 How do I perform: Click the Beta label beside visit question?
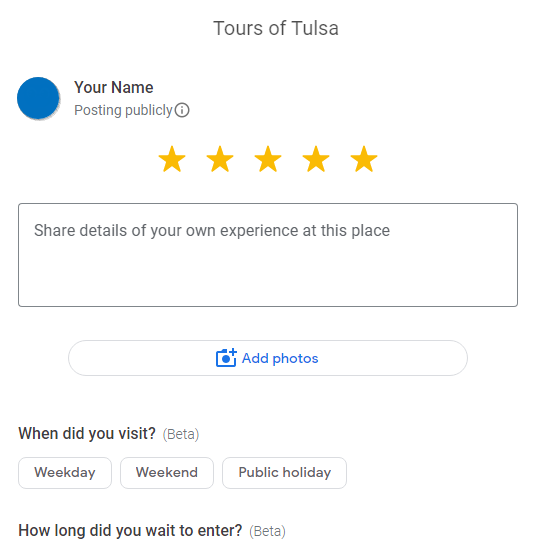(x=181, y=435)
